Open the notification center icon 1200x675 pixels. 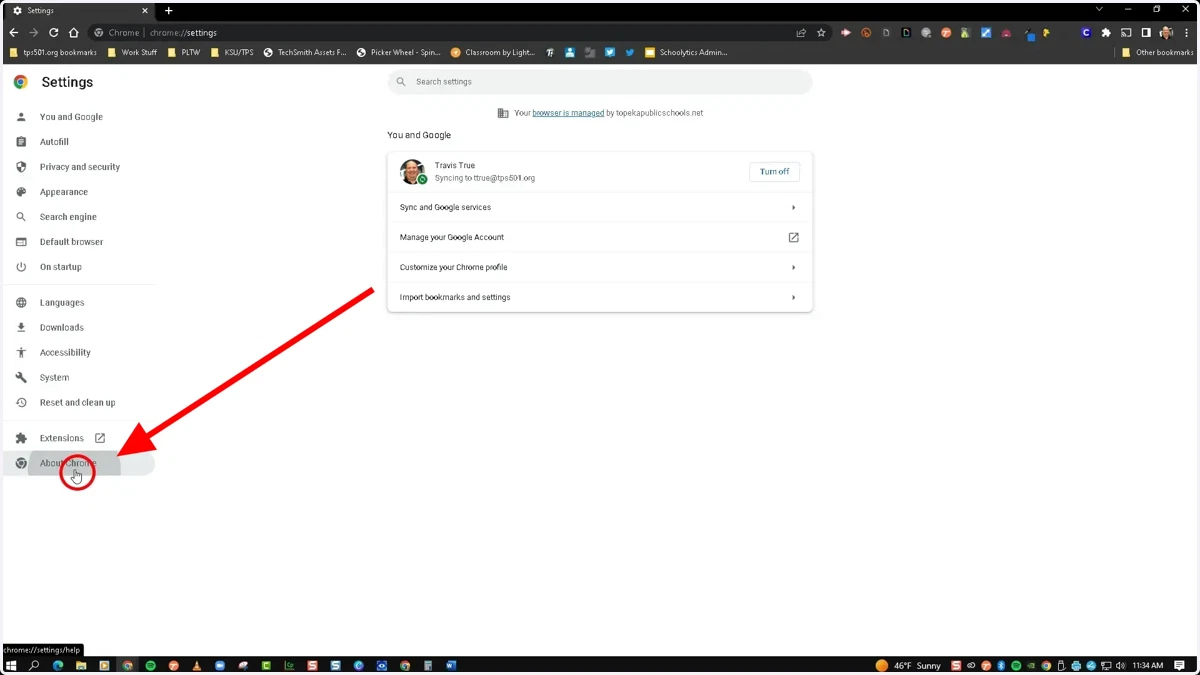(1181, 666)
